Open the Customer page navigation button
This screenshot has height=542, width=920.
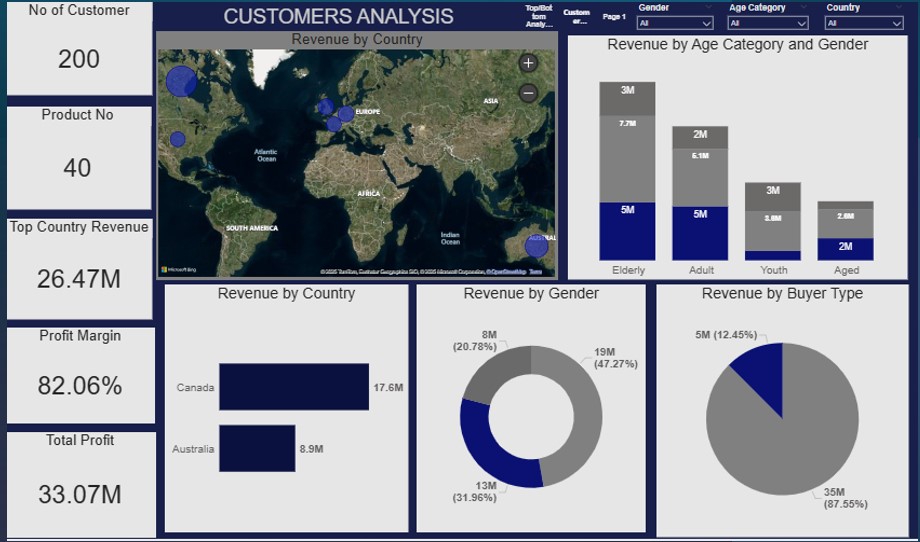(576, 16)
